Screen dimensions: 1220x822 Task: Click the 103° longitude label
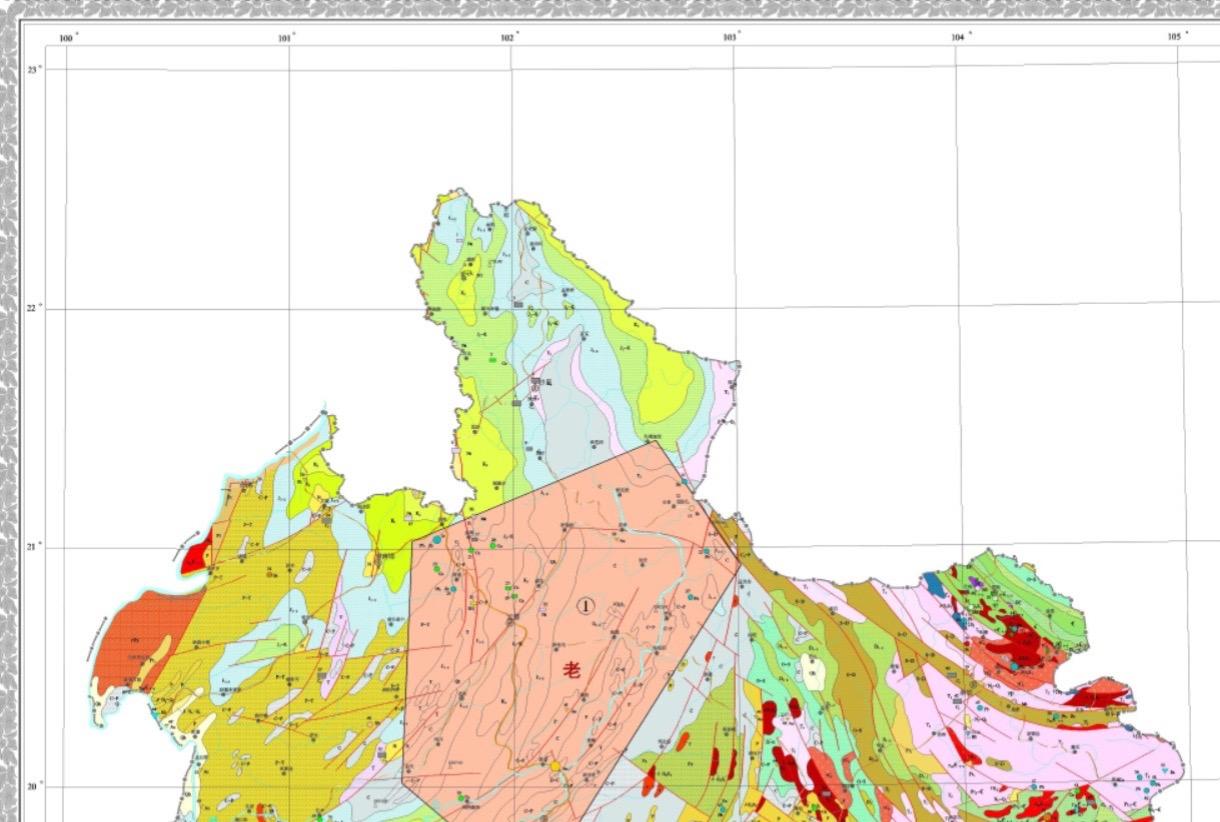pos(731,36)
